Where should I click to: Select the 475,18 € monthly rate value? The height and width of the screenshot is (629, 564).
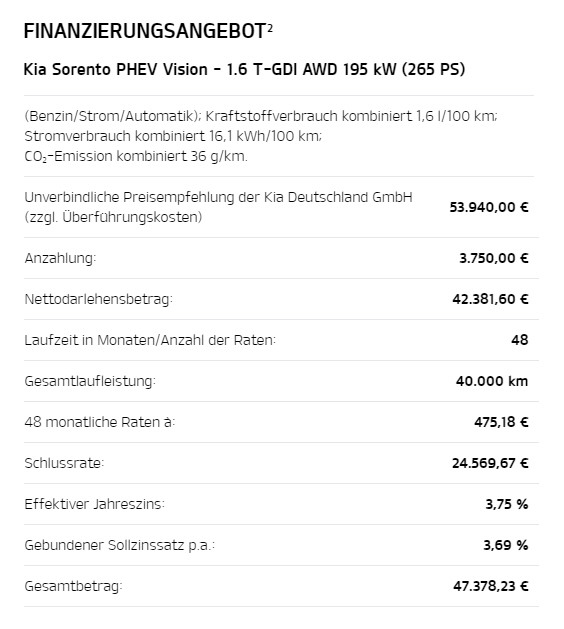point(501,422)
